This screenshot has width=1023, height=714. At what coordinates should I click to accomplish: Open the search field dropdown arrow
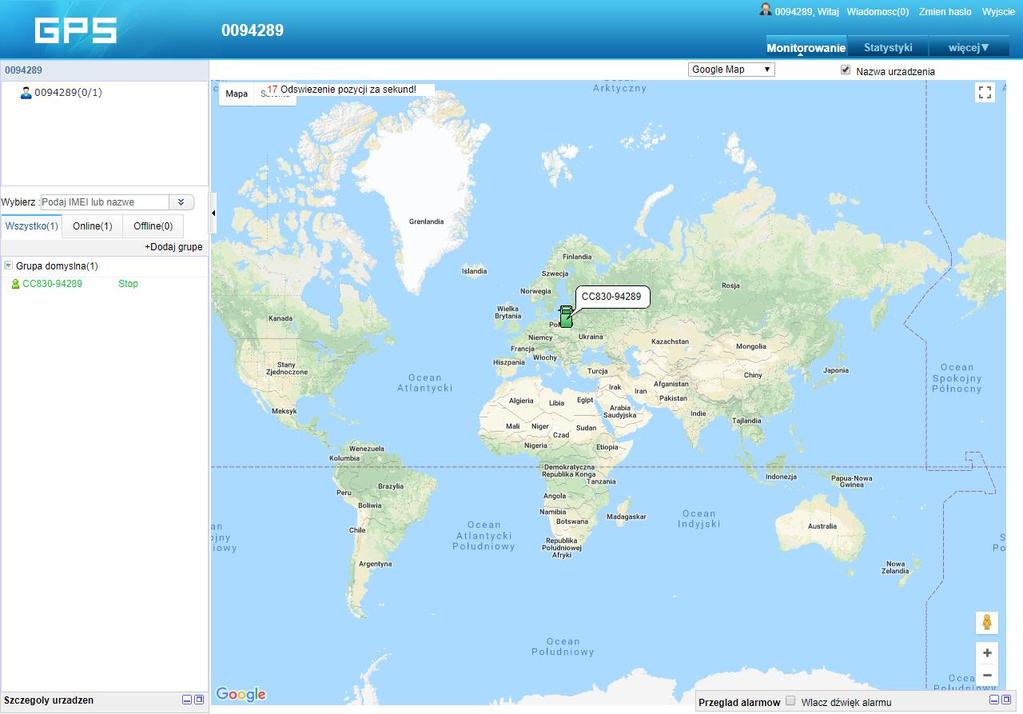181,202
